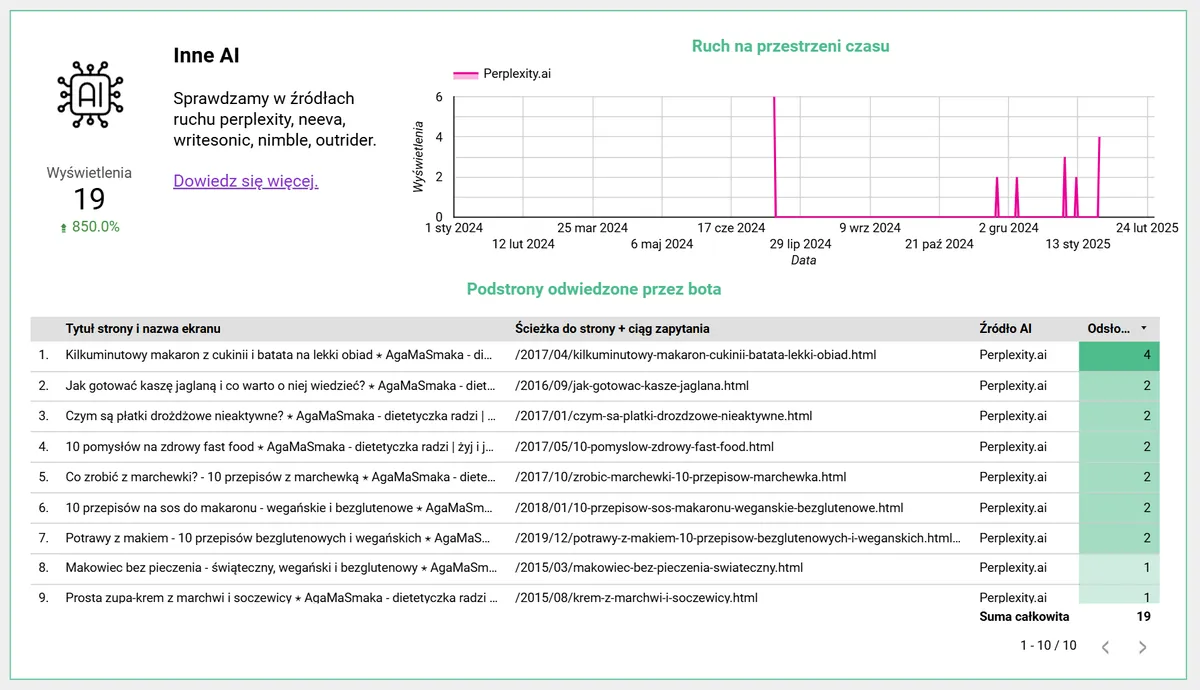Click path '/2017/10/zrobic-marchewki-10-przepisow-marchewka.html'
The height and width of the screenshot is (690, 1200).
point(681,477)
